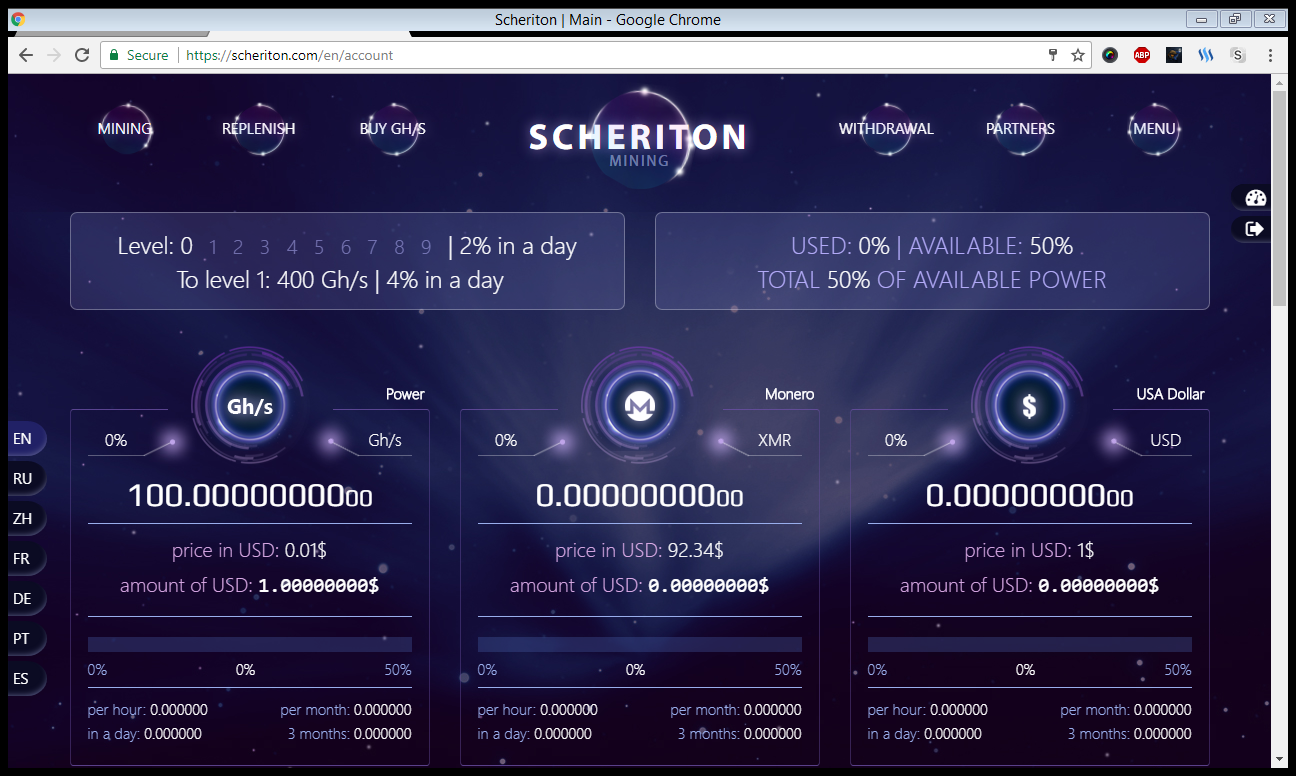This screenshot has height=776, width=1296.
Task: Click the Power card title
Action: tap(405, 394)
